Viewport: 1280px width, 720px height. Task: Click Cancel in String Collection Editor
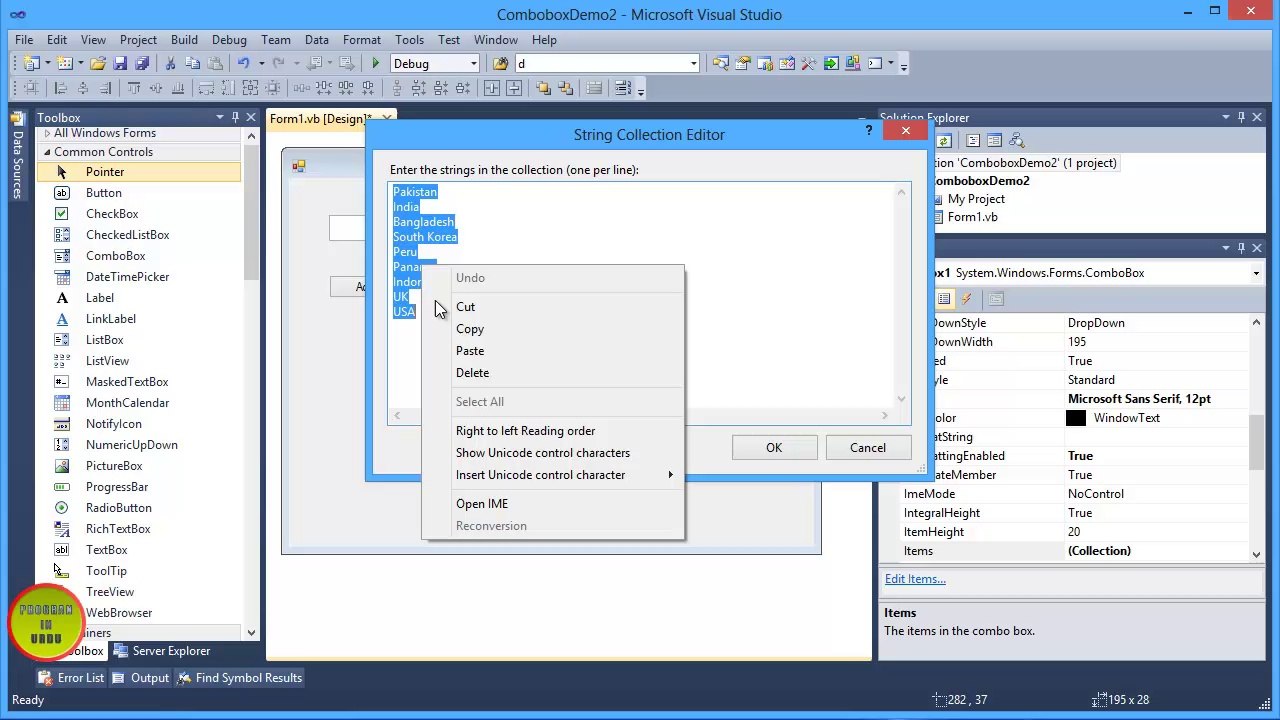coord(868,448)
